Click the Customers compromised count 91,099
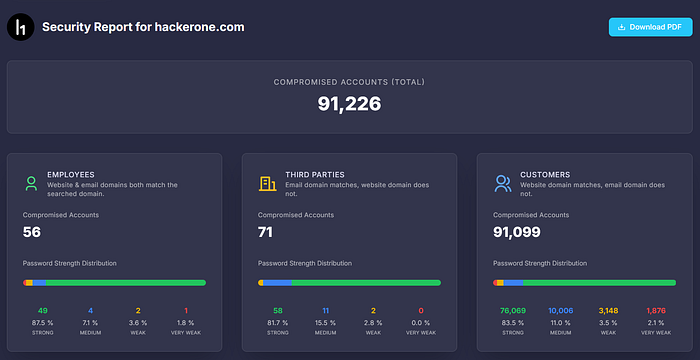Image resolution: width=700 pixels, height=360 pixels. [517, 232]
